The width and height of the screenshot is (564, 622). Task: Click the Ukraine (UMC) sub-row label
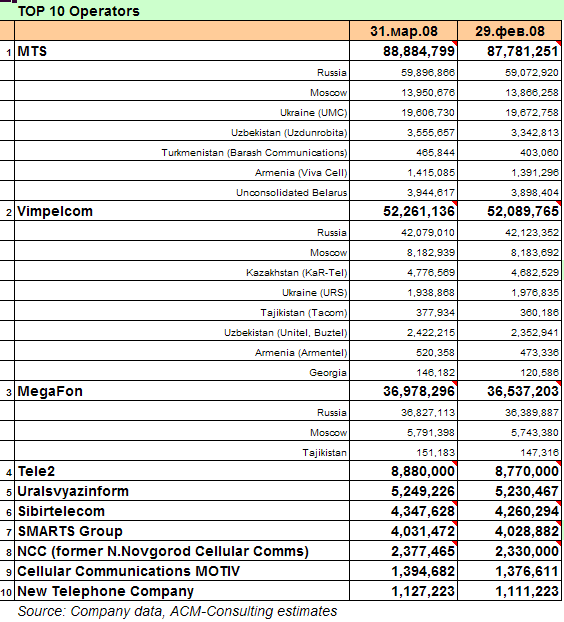(313, 113)
